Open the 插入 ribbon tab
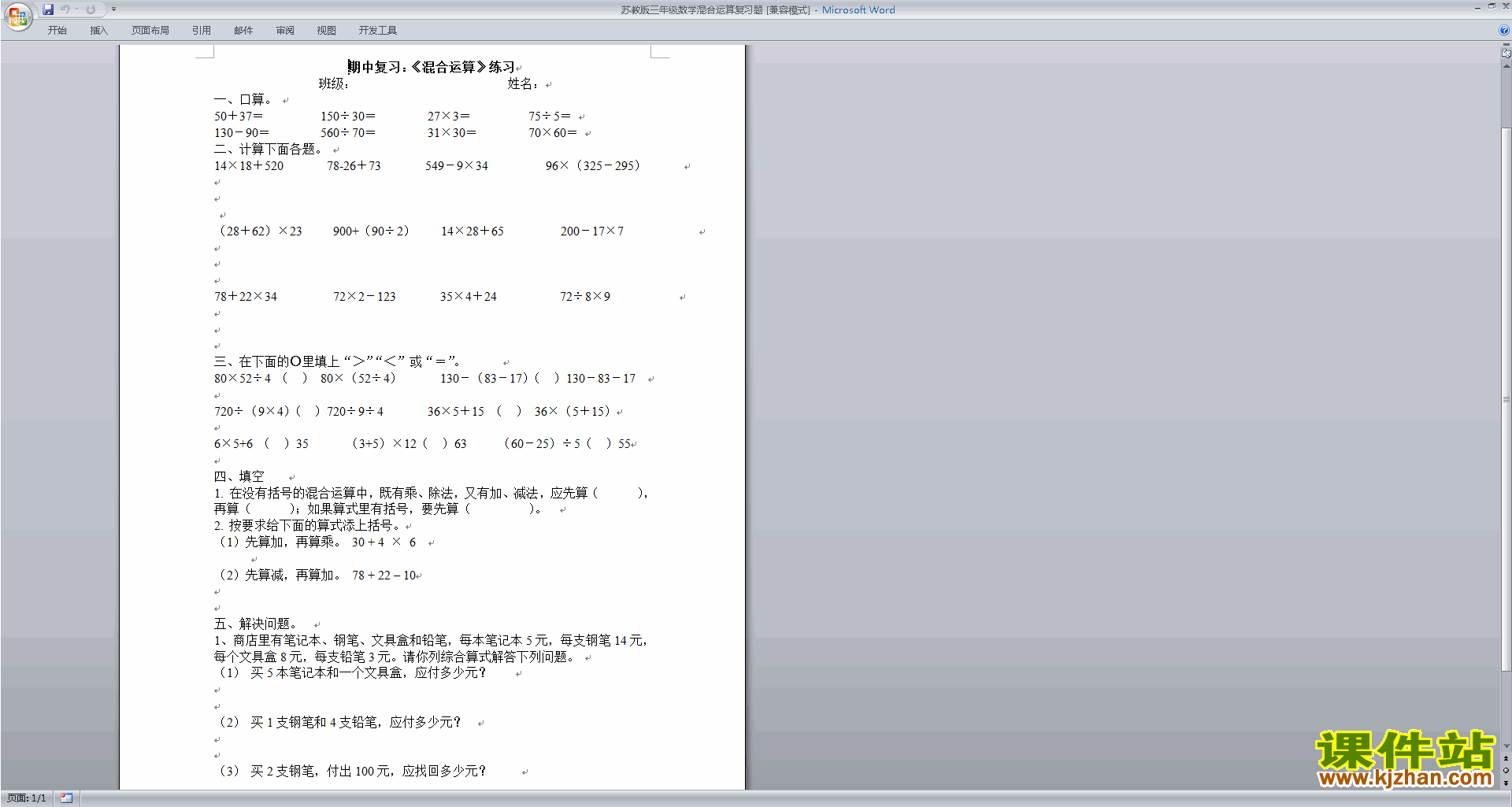Viewport: 1512px width, 807px height. pos(98,30)
